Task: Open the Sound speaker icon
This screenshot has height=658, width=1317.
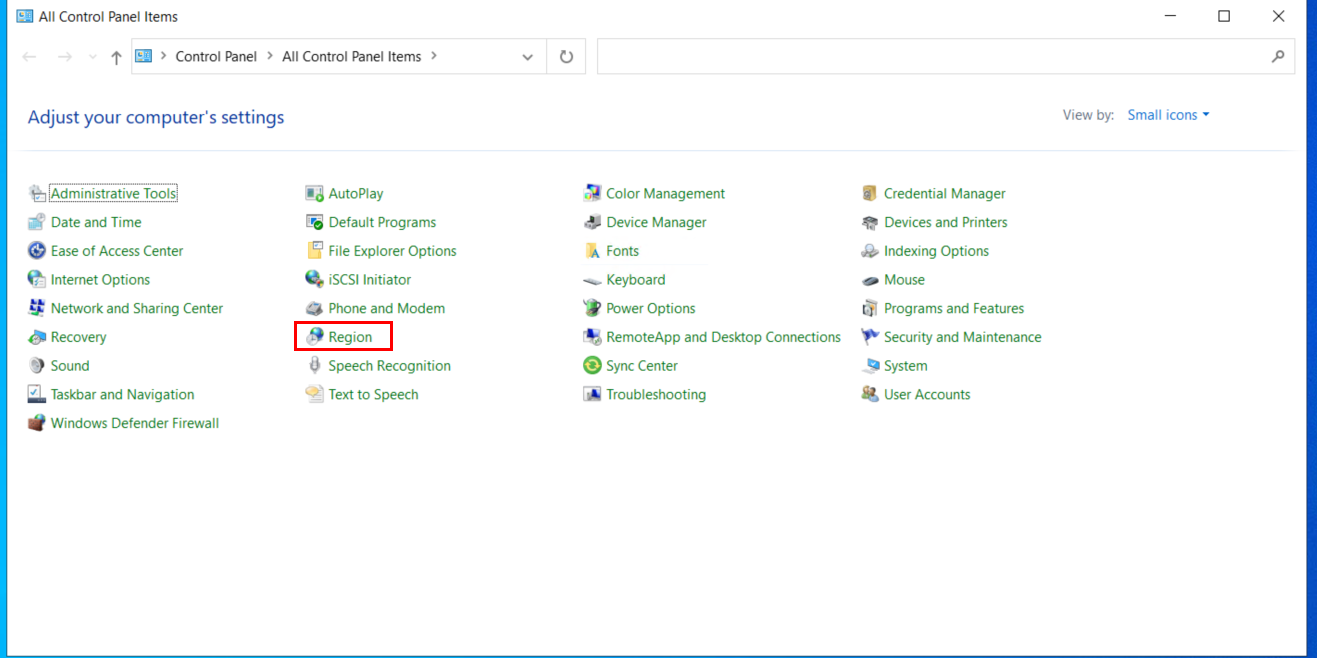Action: [37, 366]
